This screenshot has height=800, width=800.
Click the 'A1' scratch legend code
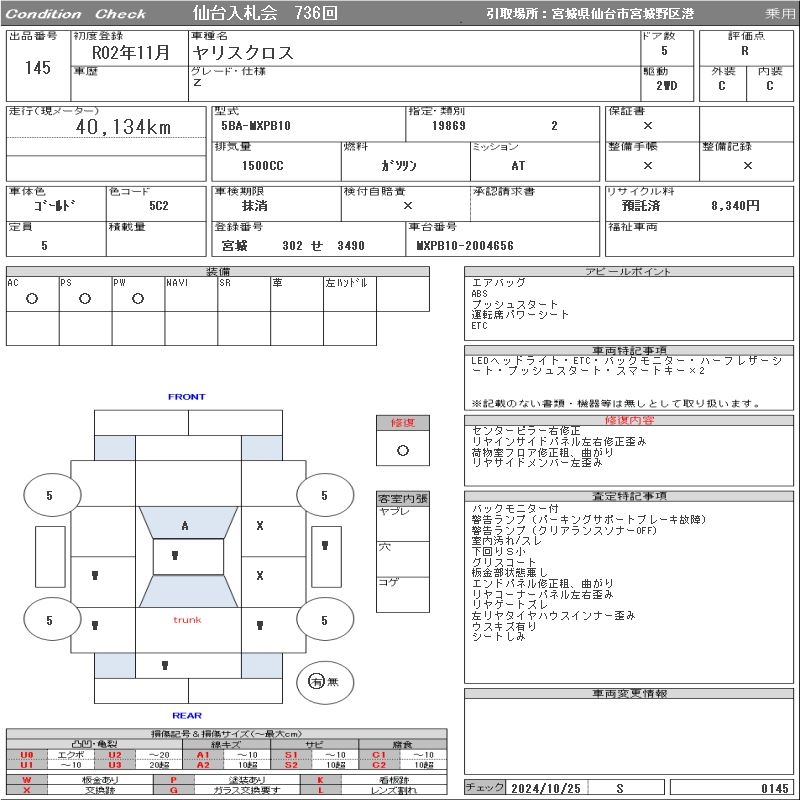coord(203,755)
